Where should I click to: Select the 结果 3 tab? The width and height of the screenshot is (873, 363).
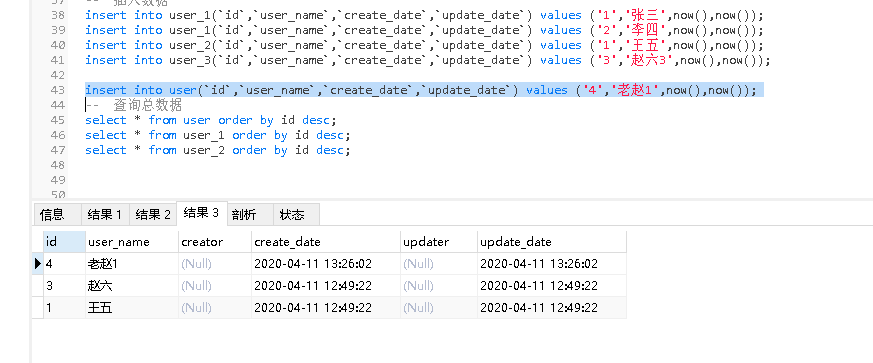tap(202, 213)
